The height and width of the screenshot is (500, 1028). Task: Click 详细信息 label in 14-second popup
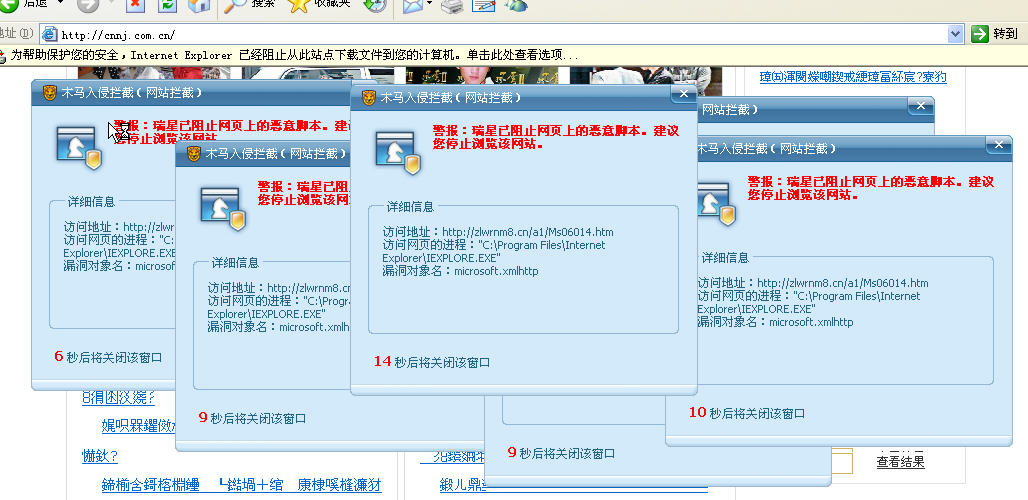pyautogui.click(x=410, y=207)
